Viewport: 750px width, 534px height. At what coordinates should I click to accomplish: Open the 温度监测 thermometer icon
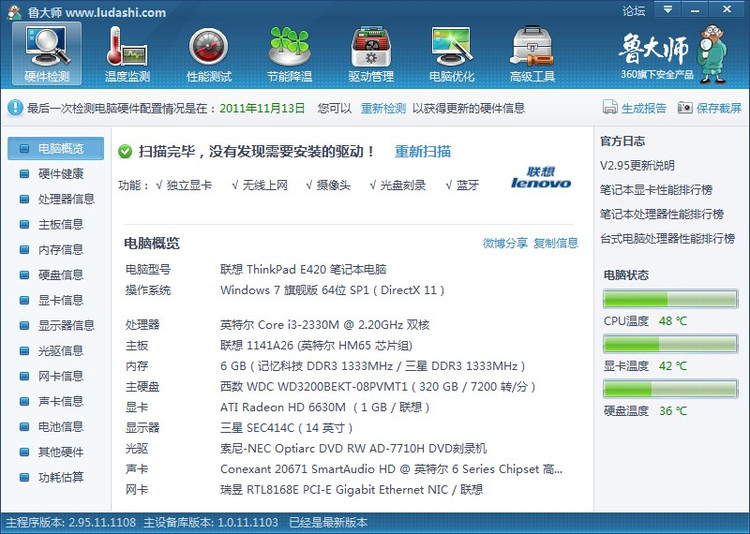click(127, 54)
